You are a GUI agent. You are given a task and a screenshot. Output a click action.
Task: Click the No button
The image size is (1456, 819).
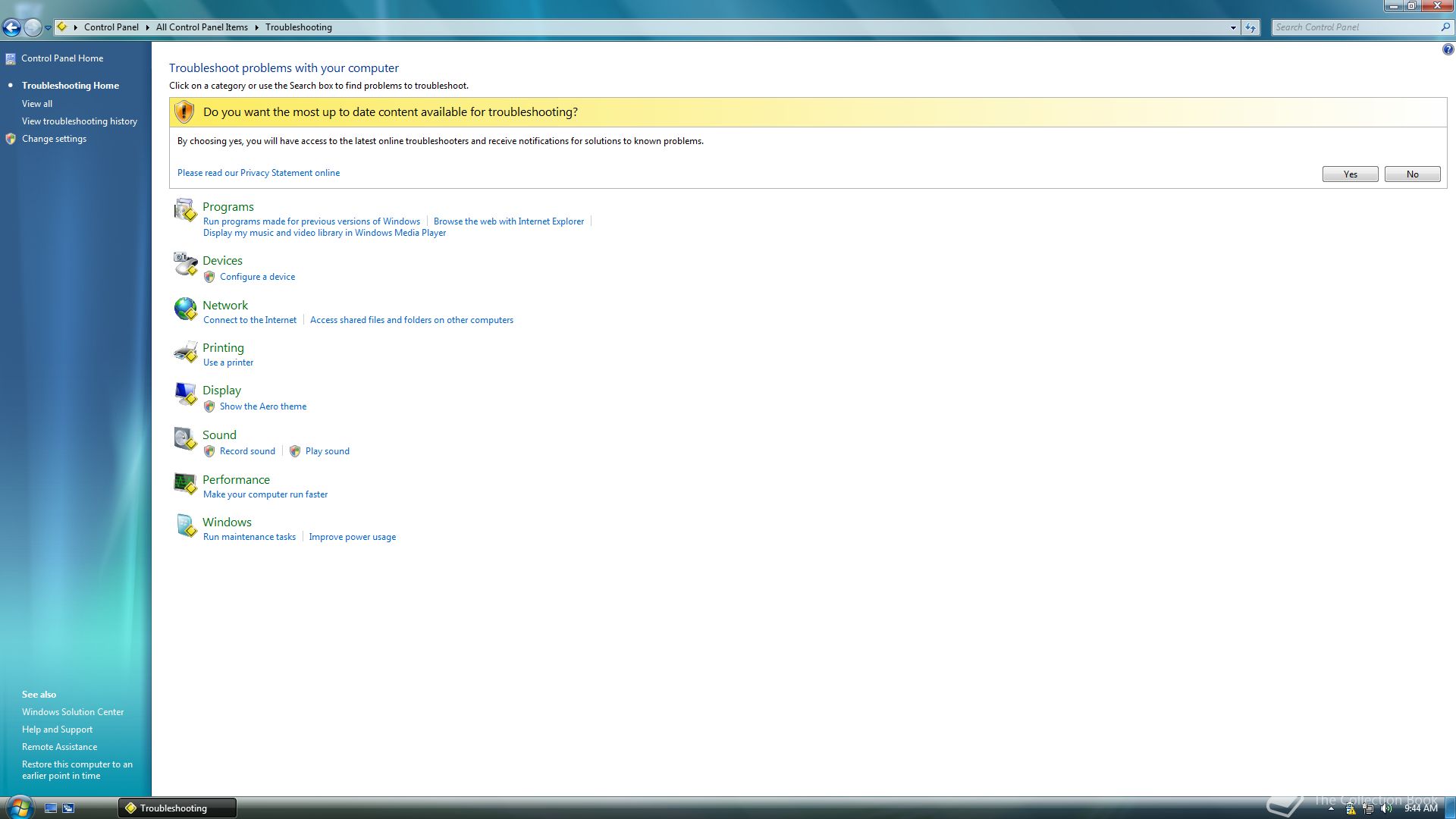coord(1412,174)
